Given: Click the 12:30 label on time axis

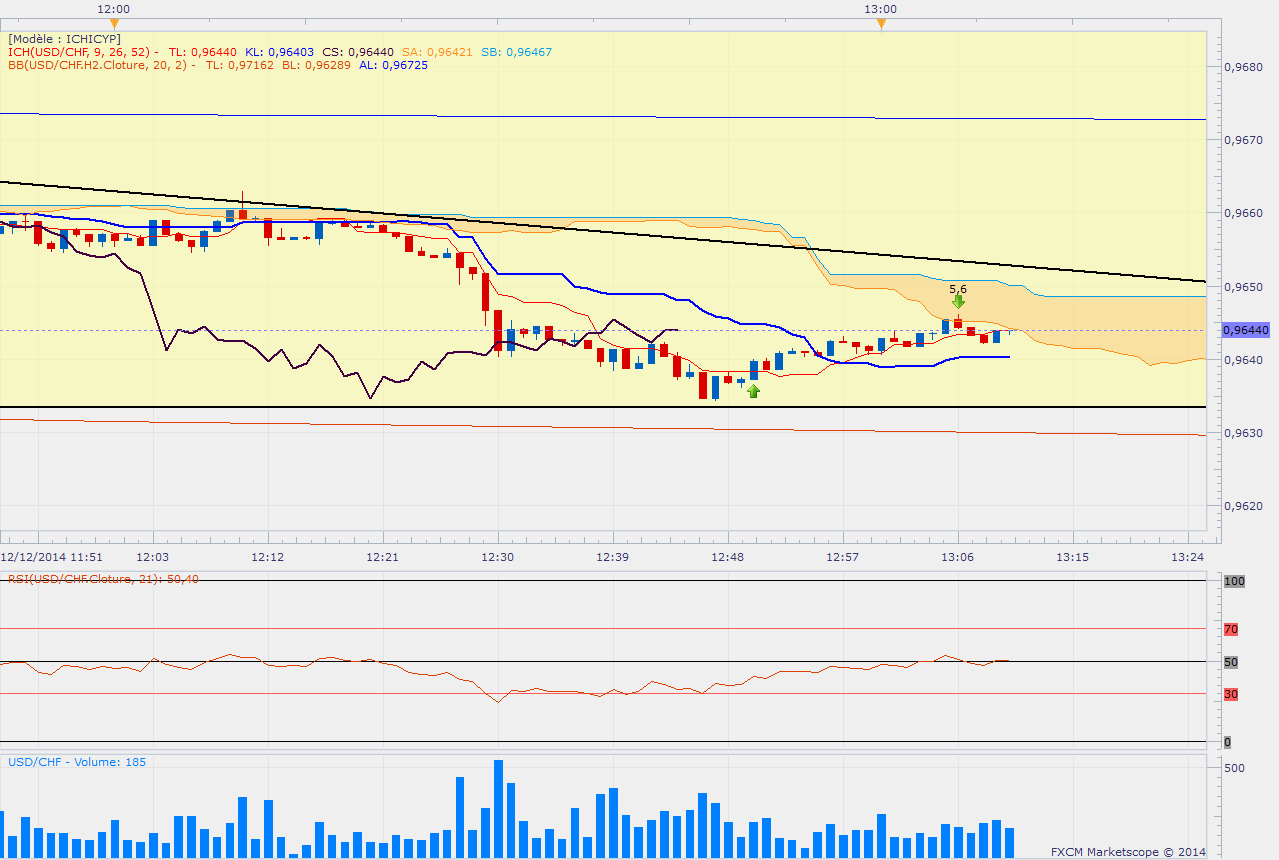Looking at the screenshot, I should click(497, 557).
